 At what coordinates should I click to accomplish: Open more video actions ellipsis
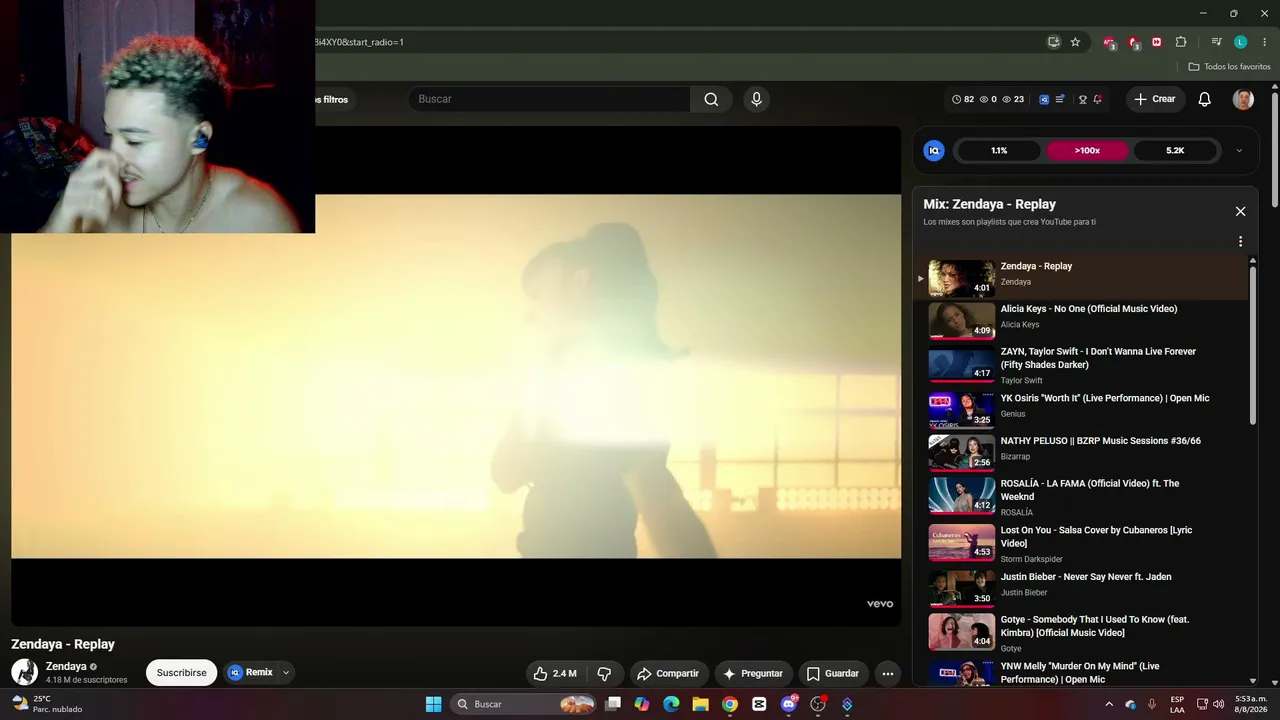tap(887, 673)
